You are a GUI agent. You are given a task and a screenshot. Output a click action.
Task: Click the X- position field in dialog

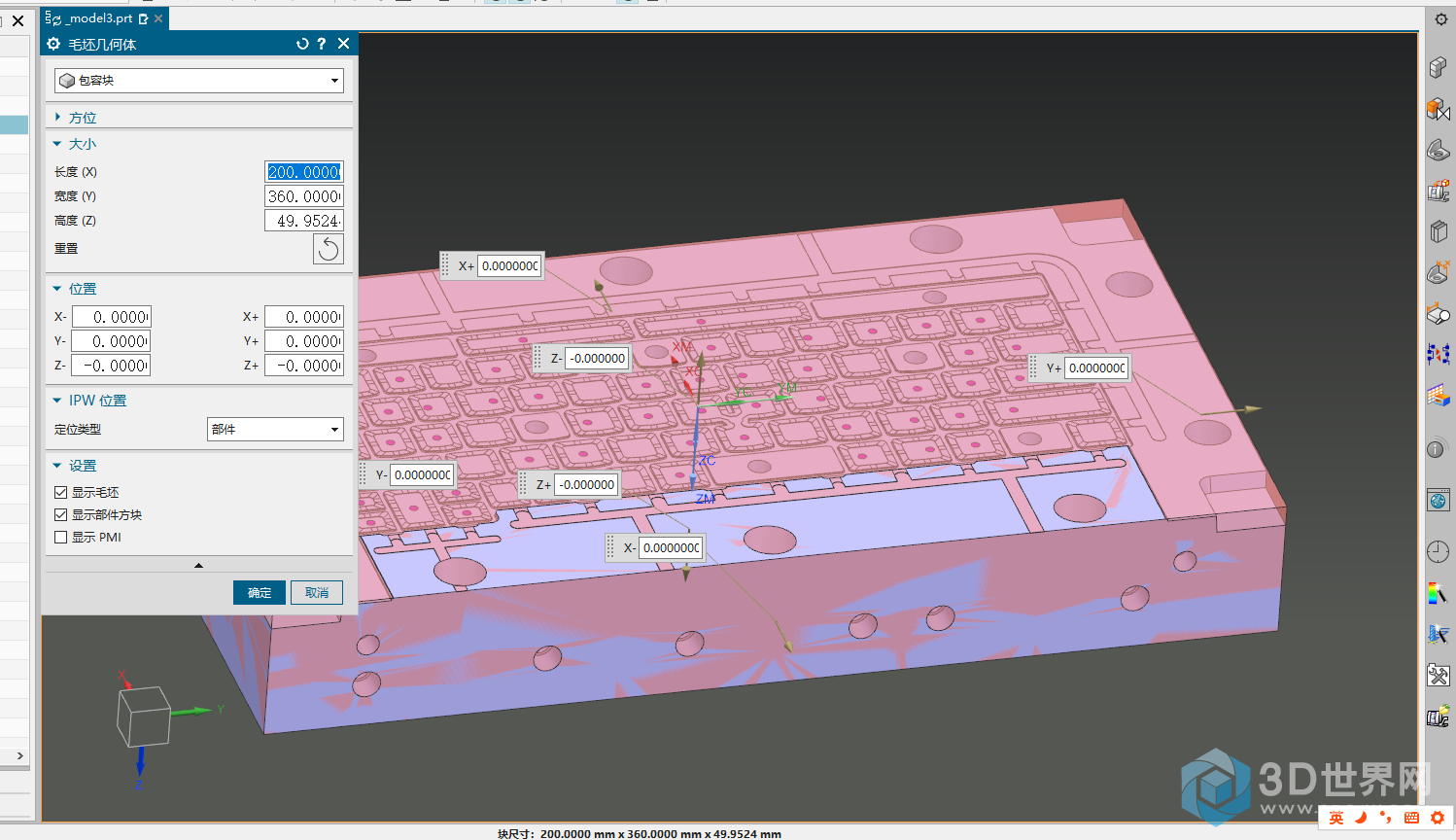[112, 317]
